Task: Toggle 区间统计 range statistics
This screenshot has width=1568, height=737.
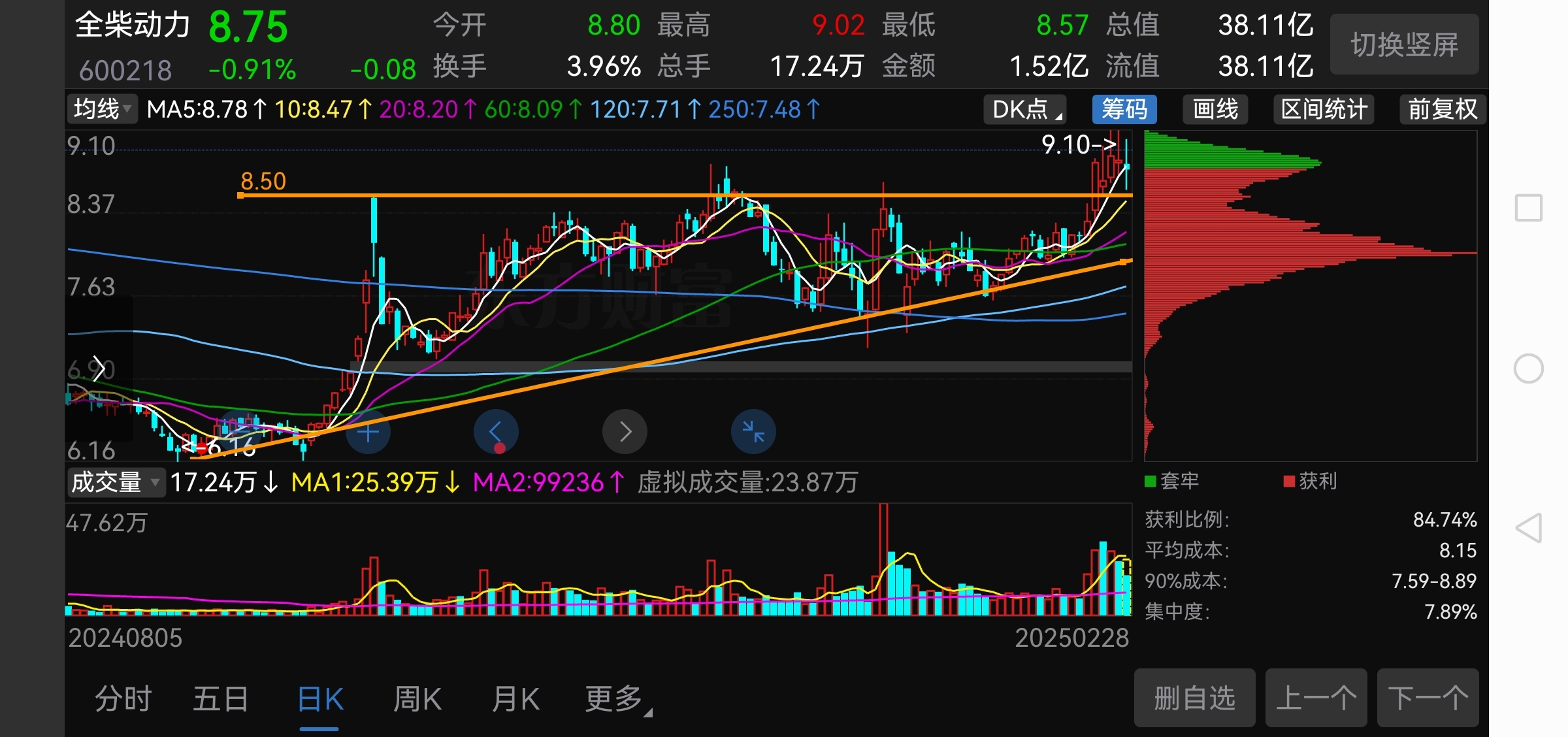Action: point(1324,109)
